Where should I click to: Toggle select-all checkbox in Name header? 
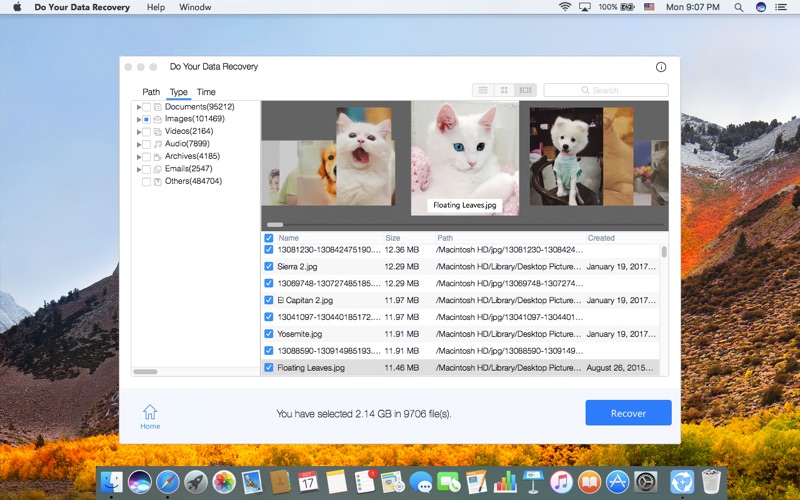click(268, 238)
